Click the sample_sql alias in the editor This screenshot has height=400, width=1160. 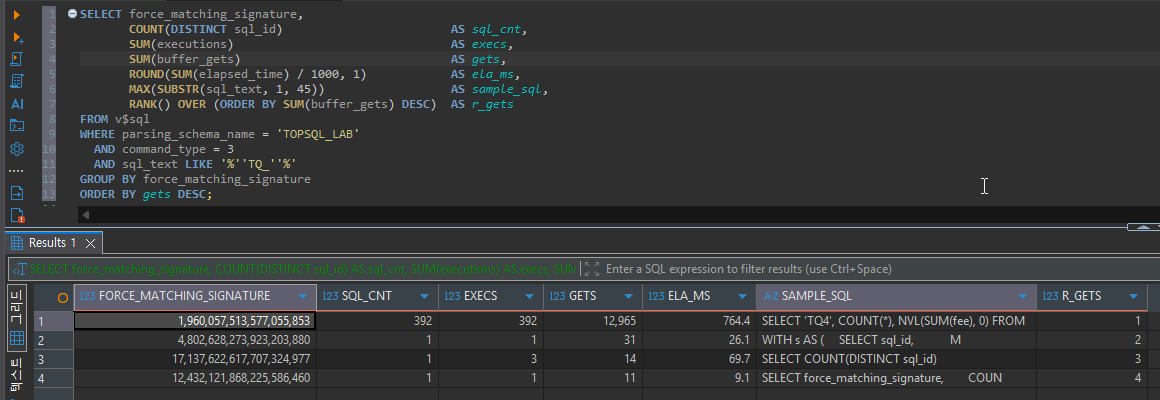pos(508,89)
